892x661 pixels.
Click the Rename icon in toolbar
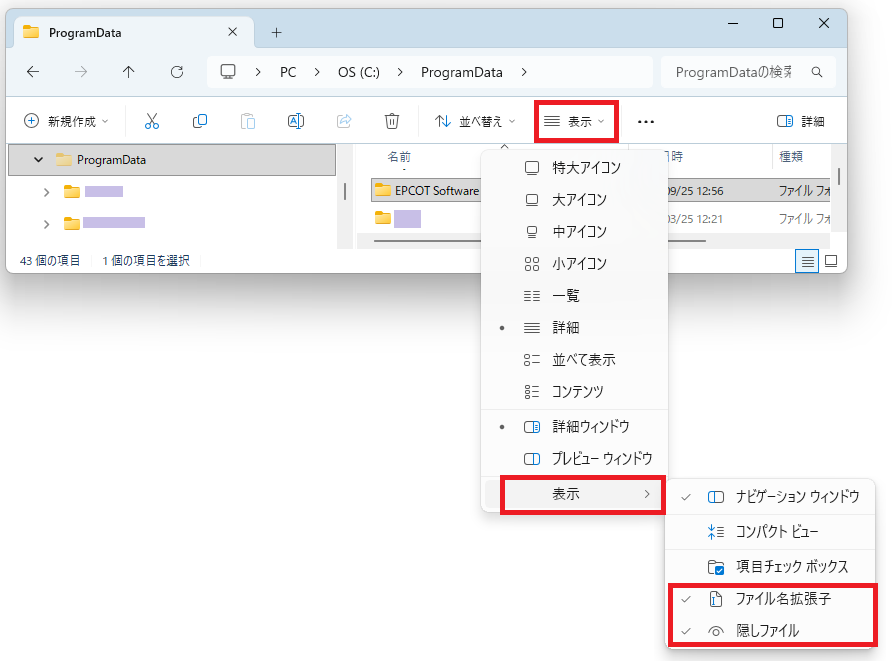click(x=296, y=121)
